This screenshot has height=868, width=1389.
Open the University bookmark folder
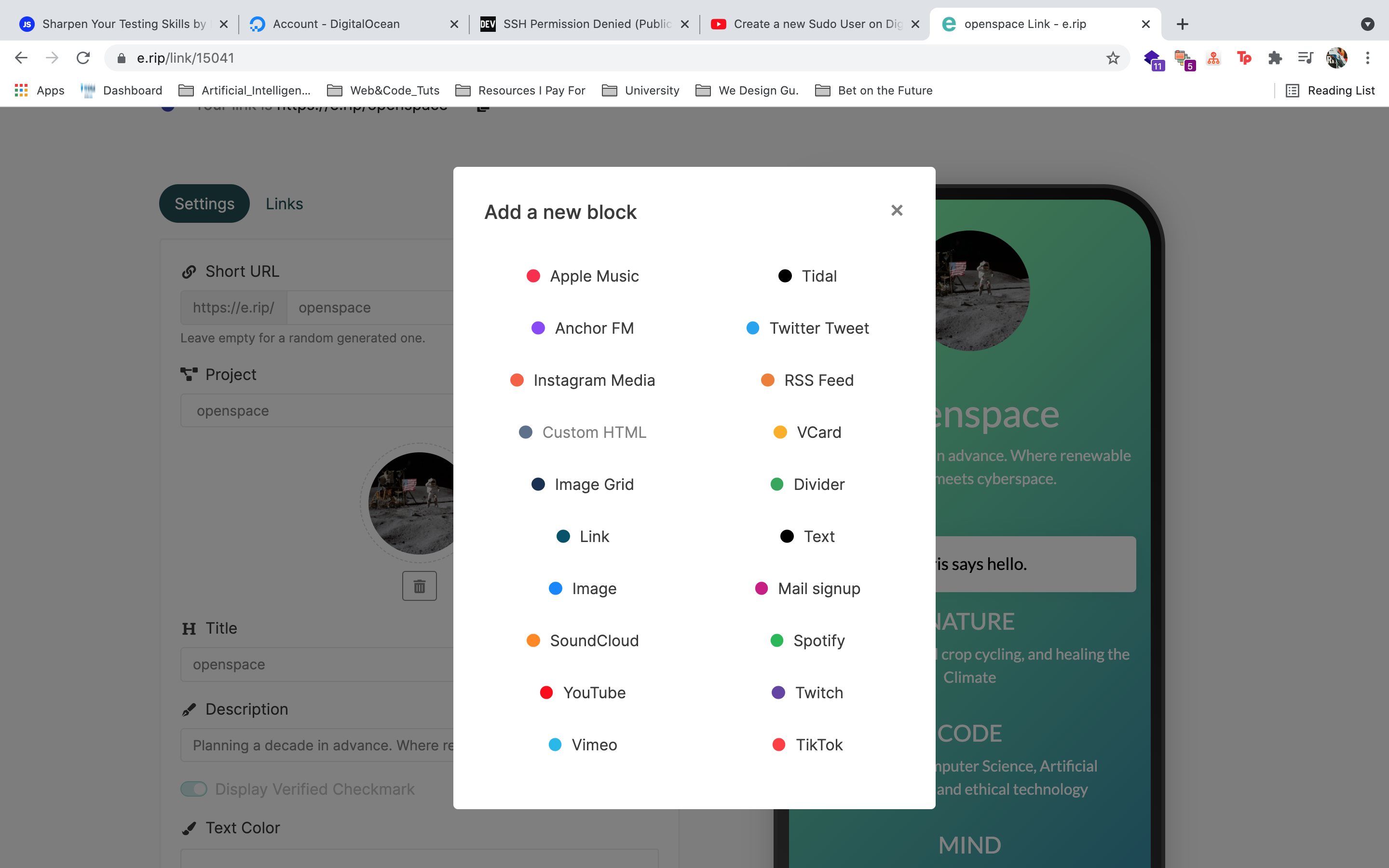pos(640,90)
